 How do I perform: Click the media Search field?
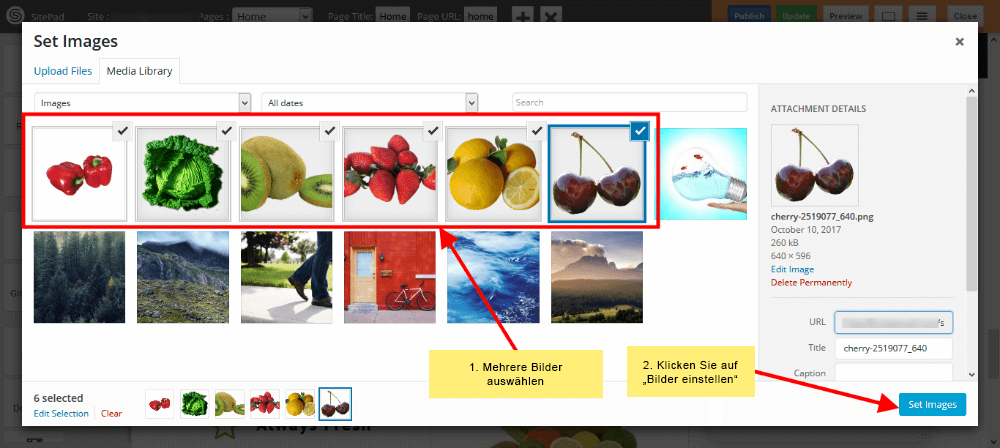click(629, 102)
